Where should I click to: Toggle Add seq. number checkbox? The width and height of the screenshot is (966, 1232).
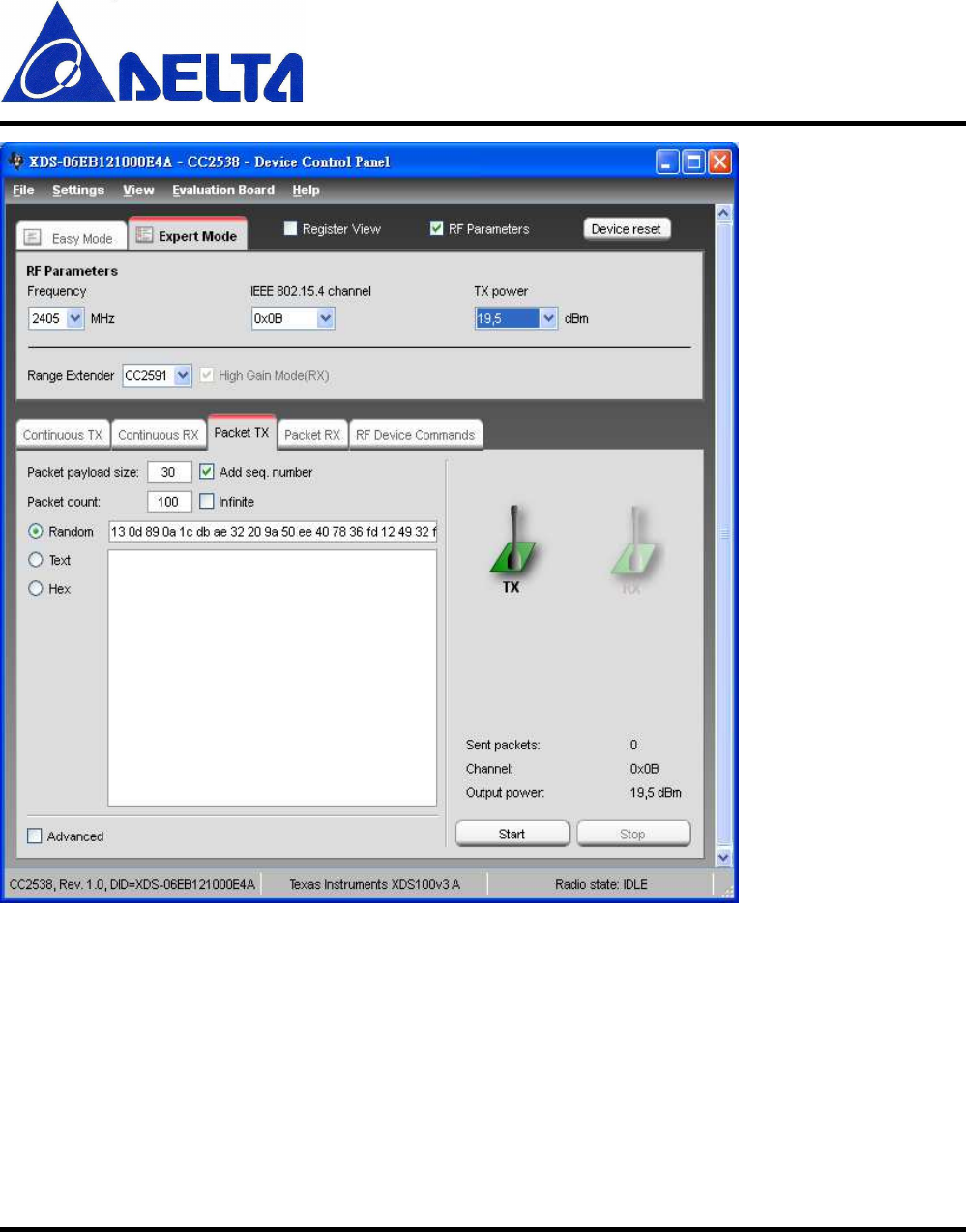point(206,472)
